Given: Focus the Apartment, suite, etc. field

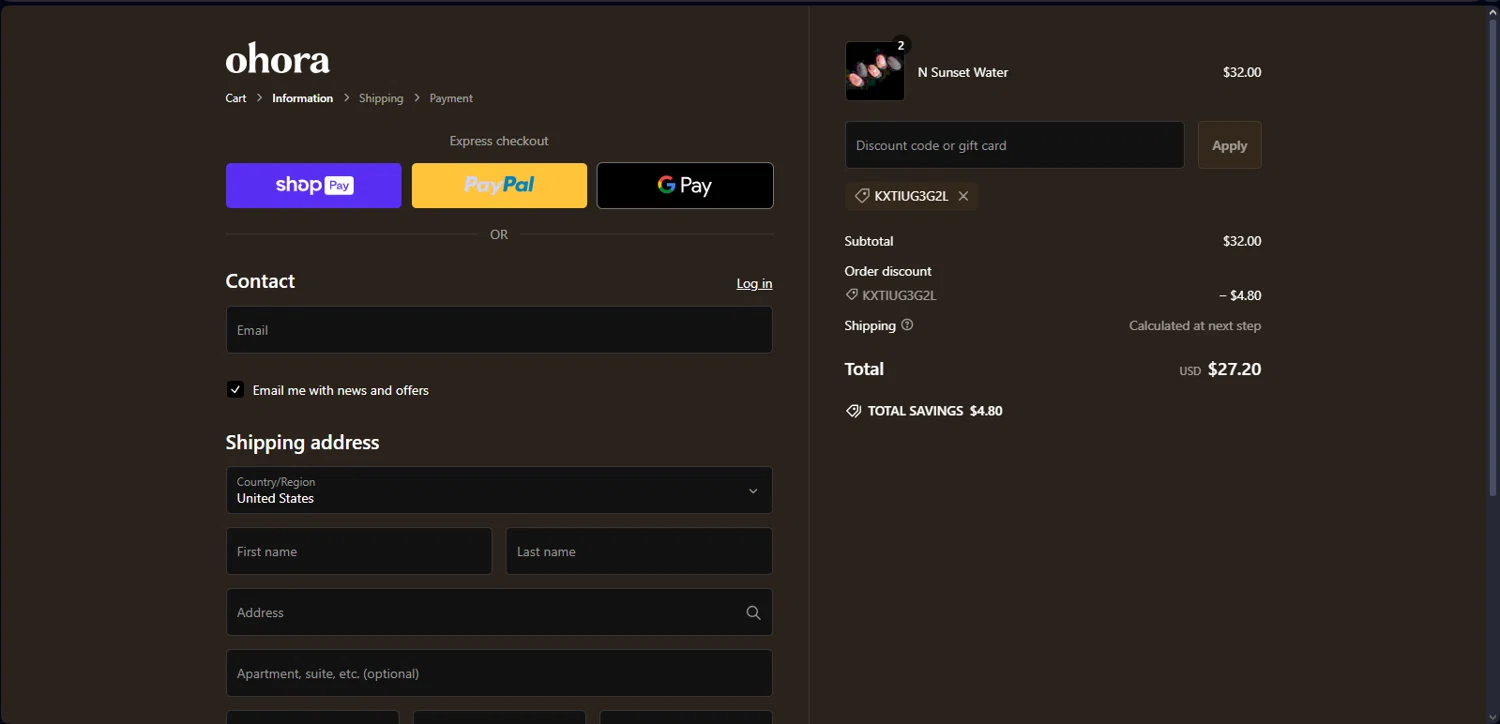Looking at the screenshot, I should pos(499,673).
